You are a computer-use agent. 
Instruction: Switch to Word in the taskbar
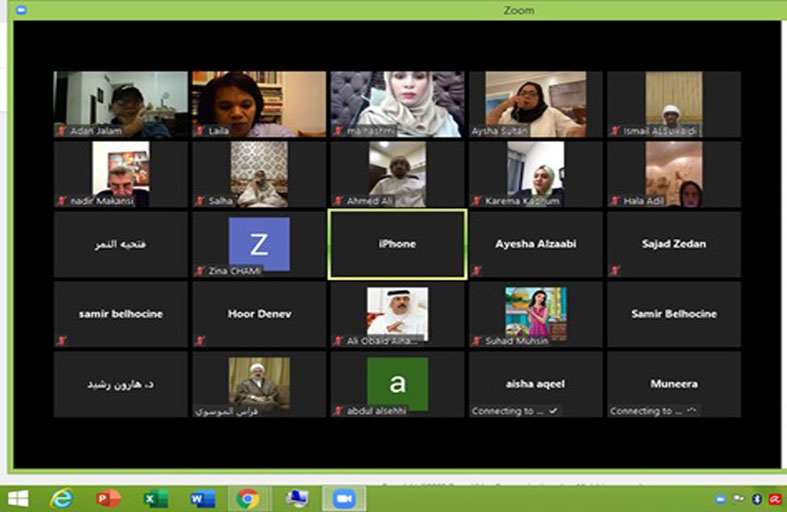(x=202, y=498)
